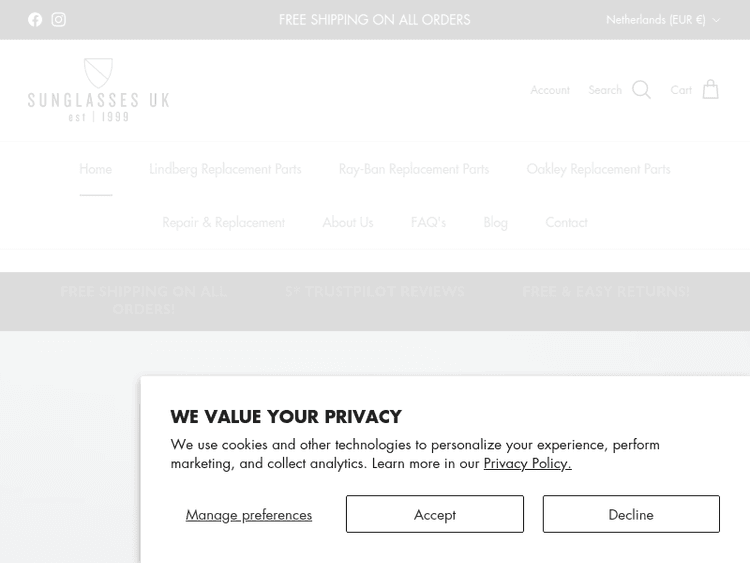The width and height of the screenshot is (750, 563).
Task: Open the Facebook social icon
Action: pyautogui.click(x=35, y=20)
